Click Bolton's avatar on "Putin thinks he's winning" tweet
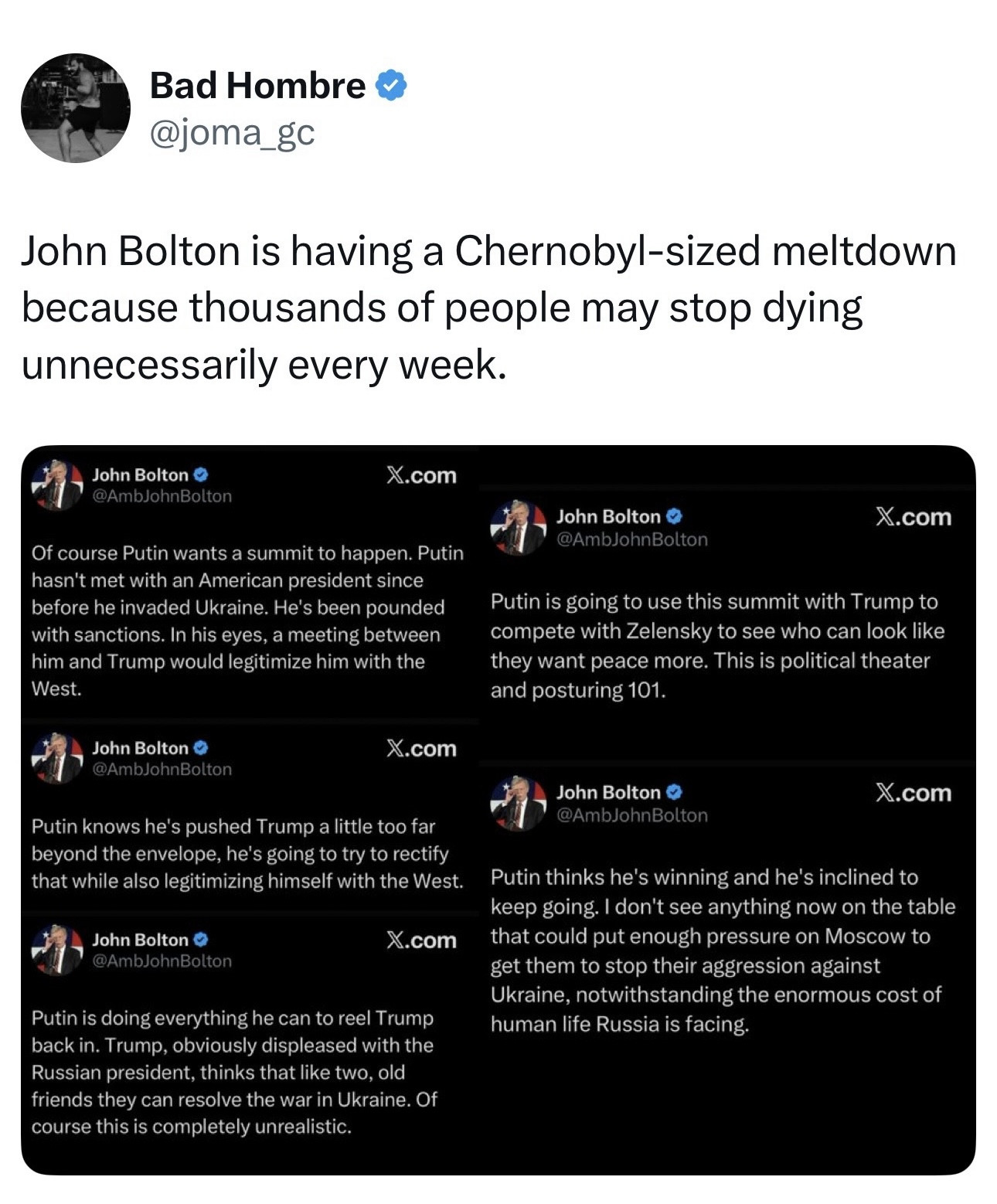Image resolution: width=997 pixels, height=1204 pixels. point(518,803)
